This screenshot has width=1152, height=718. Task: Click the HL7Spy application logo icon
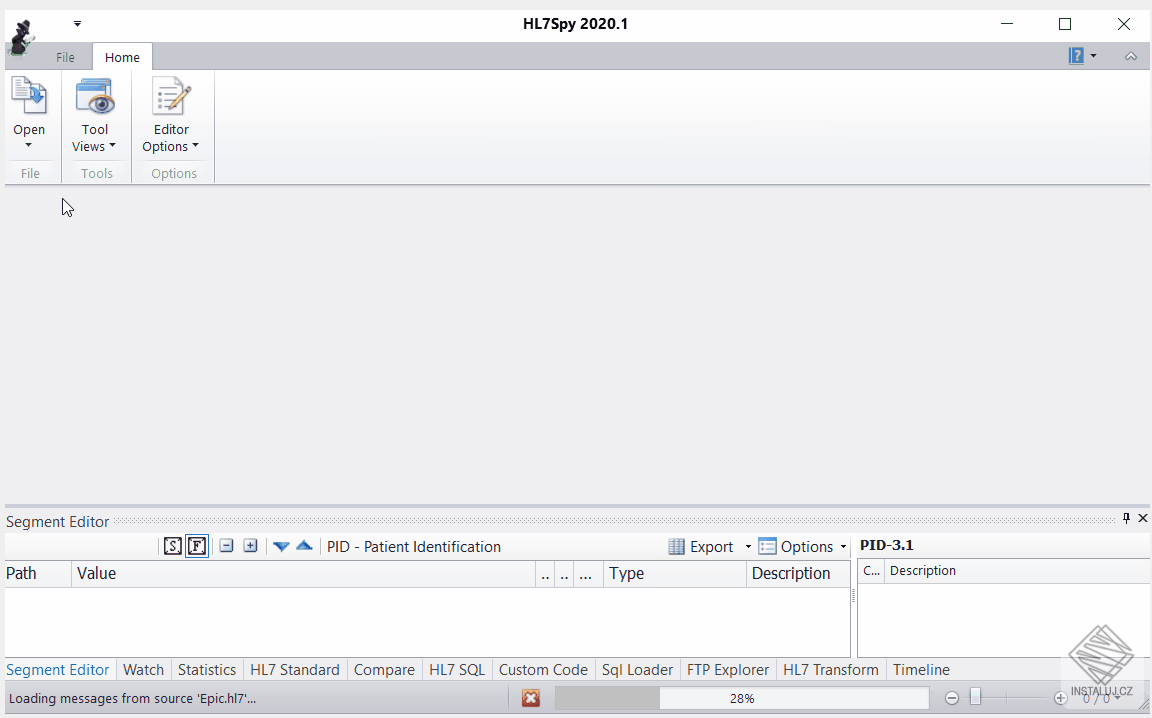[x=22, y=37]
